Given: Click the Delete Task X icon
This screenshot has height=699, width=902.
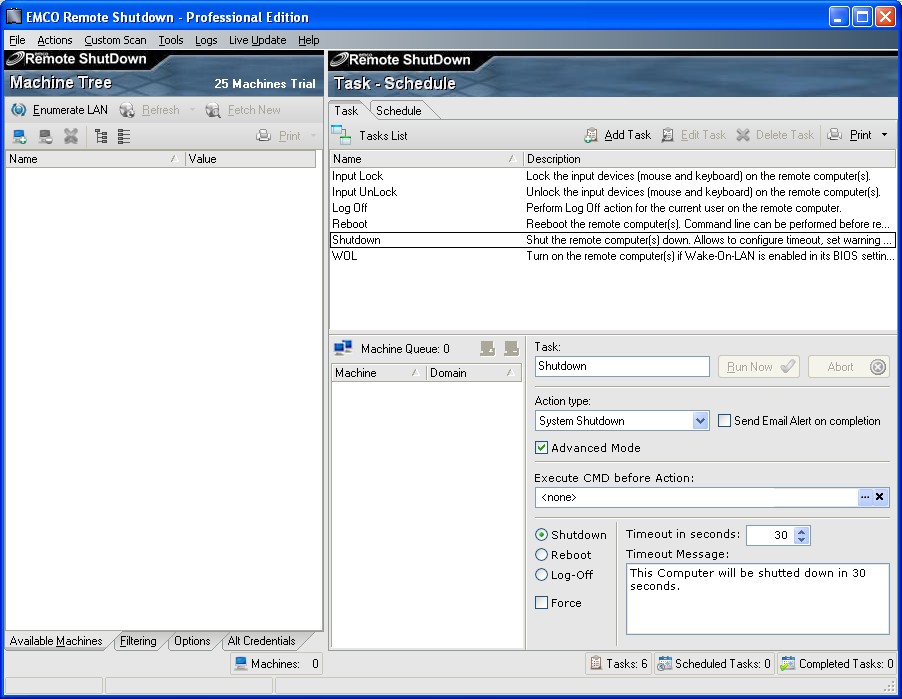Looking at the screenshot, I should [x=743, y=135].
